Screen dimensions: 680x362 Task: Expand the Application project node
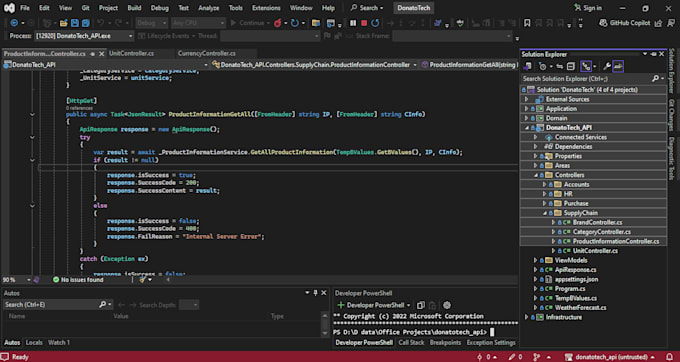point(527,109)
